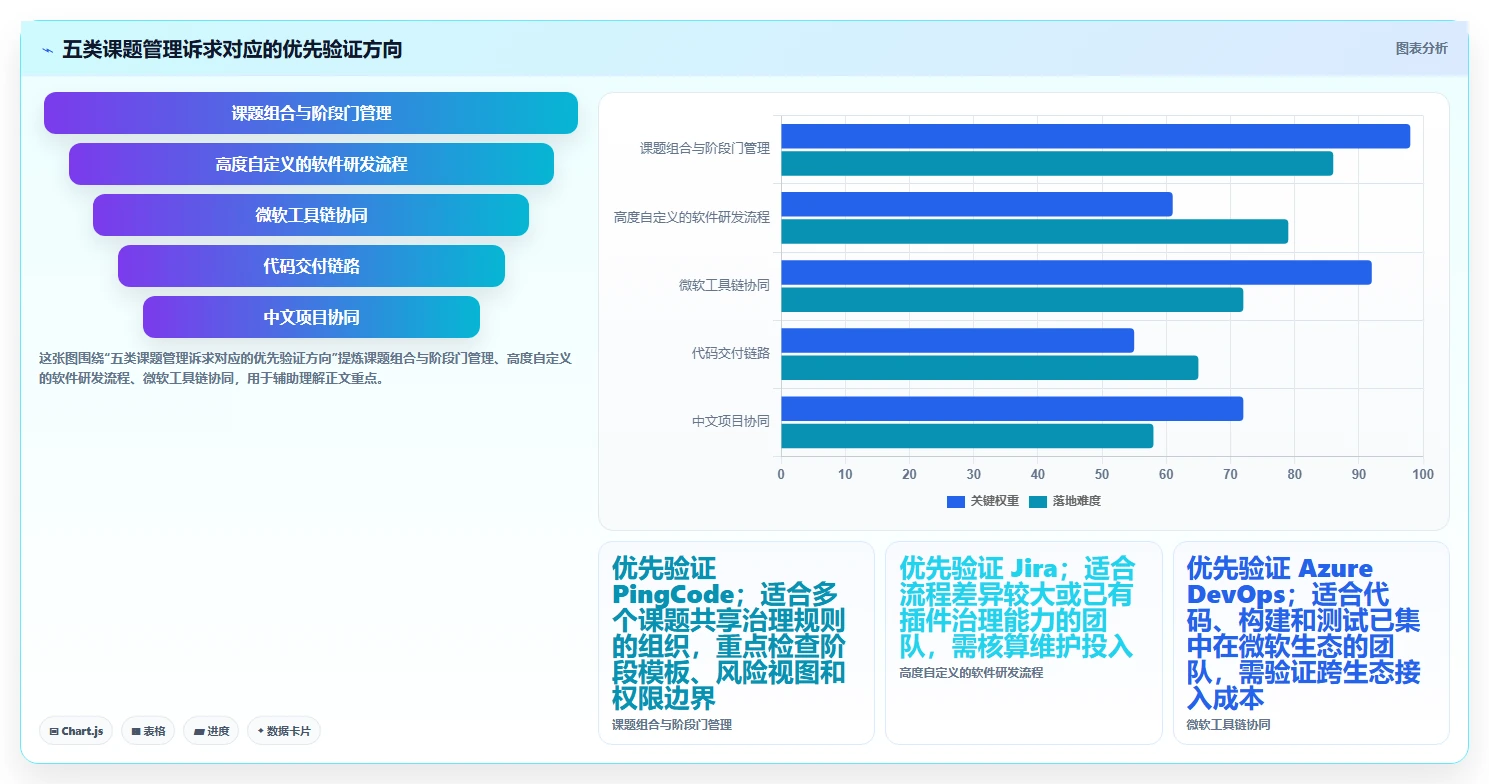
Task: Click the 高度自定义的软件研发流程 y-axis label
Action: pyautogui.click(x=692, y=217)
